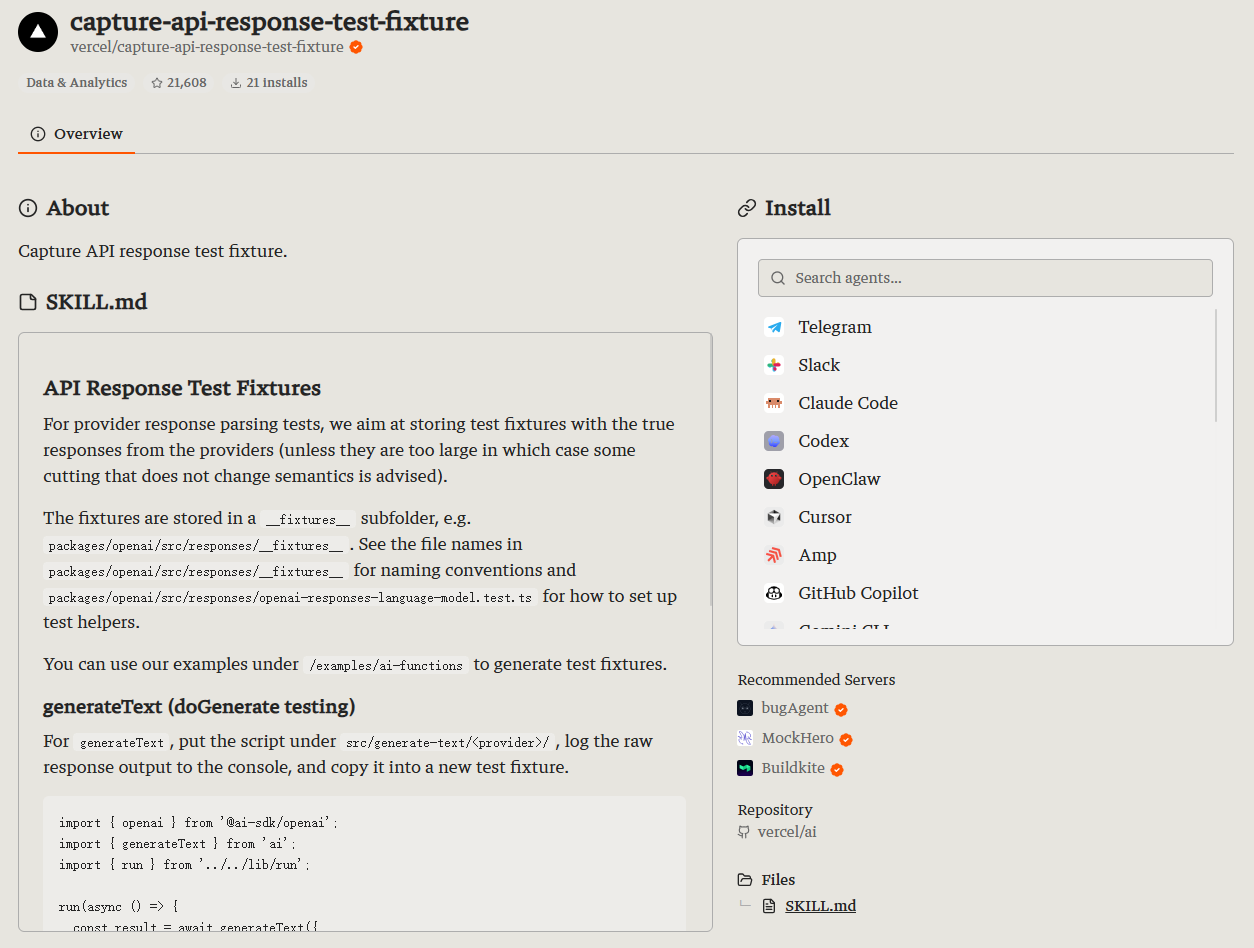Click the Codex icon
1254x948 pixels.
(774, 441)
